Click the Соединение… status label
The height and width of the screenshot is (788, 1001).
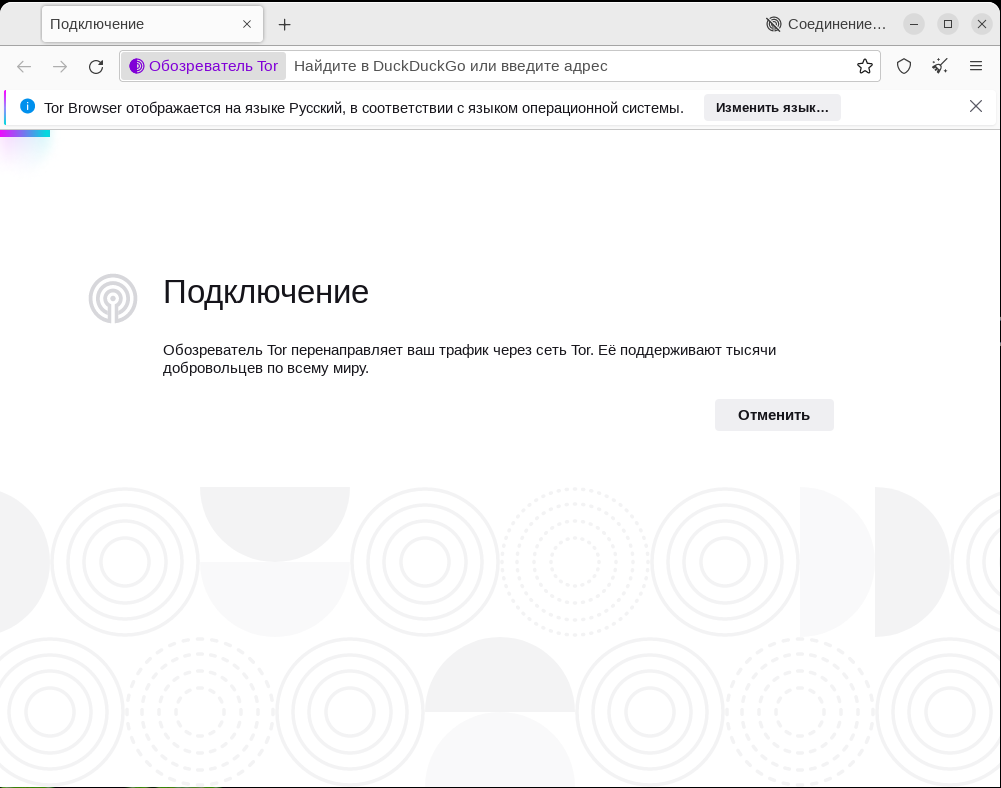point(836,24)
